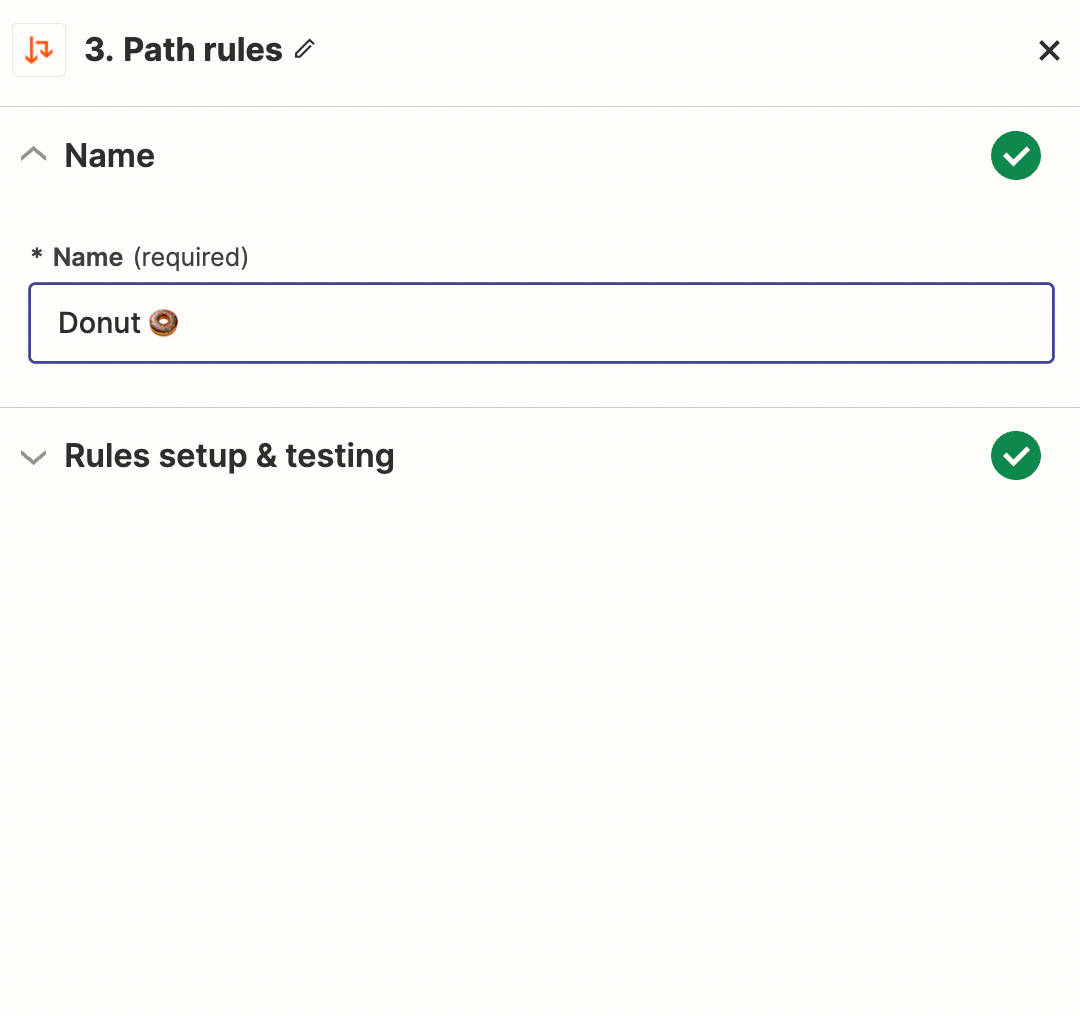
Task: Click the green checkmark for Name section
Action: click(x=1015, y=156)
